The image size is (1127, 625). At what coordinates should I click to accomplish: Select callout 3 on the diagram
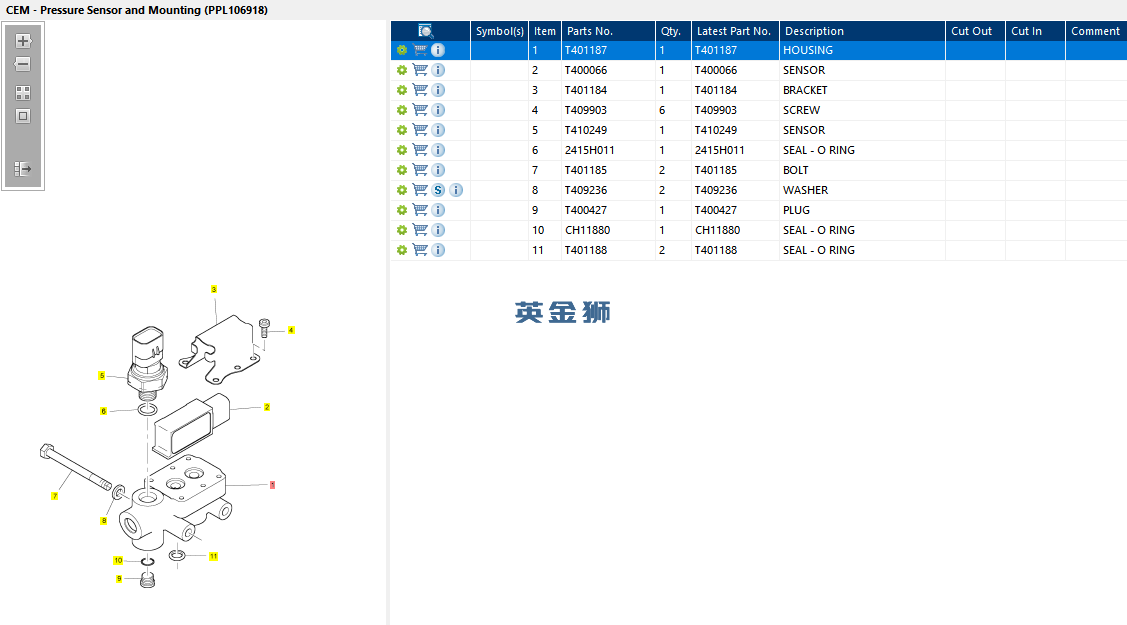[x=213, y=290]
